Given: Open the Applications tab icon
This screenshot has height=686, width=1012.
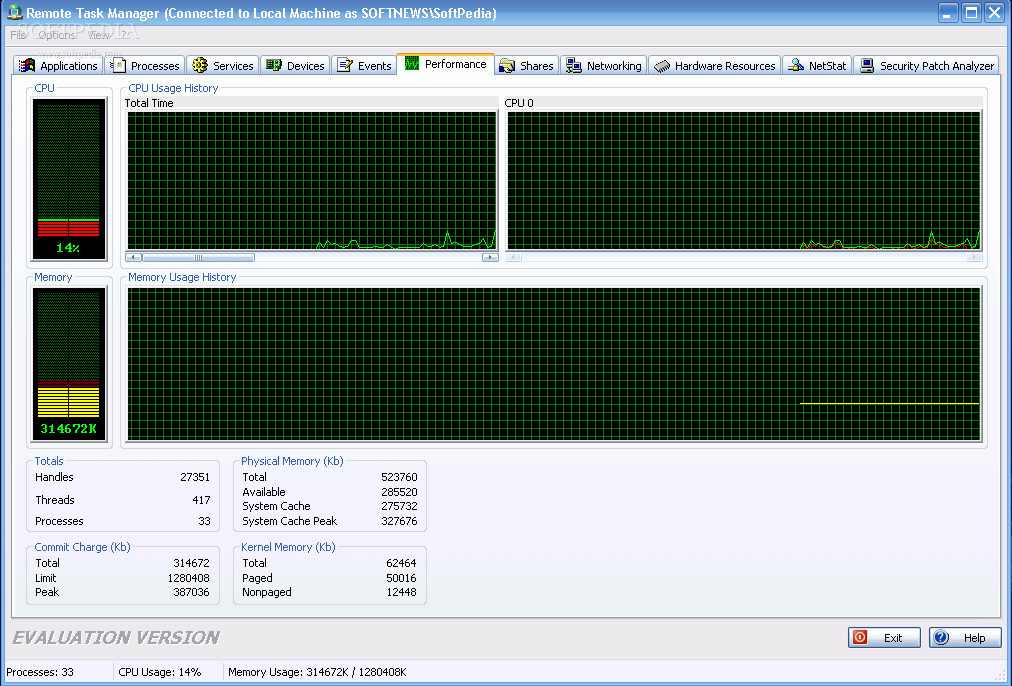Looking at the screenshot, I should pyautogui.click(x=26, y=65).
